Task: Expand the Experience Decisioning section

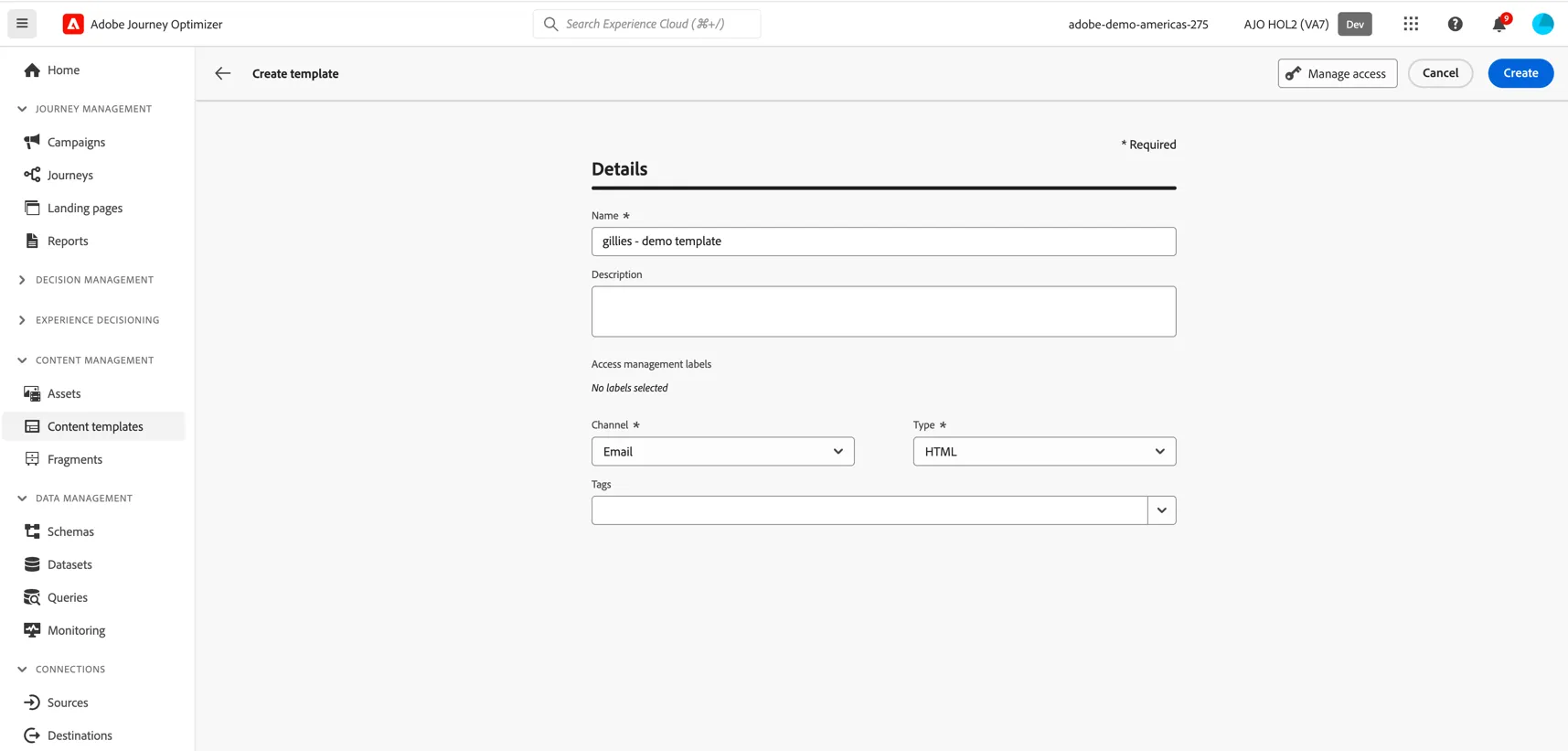Action: click(x=22, y=320)
